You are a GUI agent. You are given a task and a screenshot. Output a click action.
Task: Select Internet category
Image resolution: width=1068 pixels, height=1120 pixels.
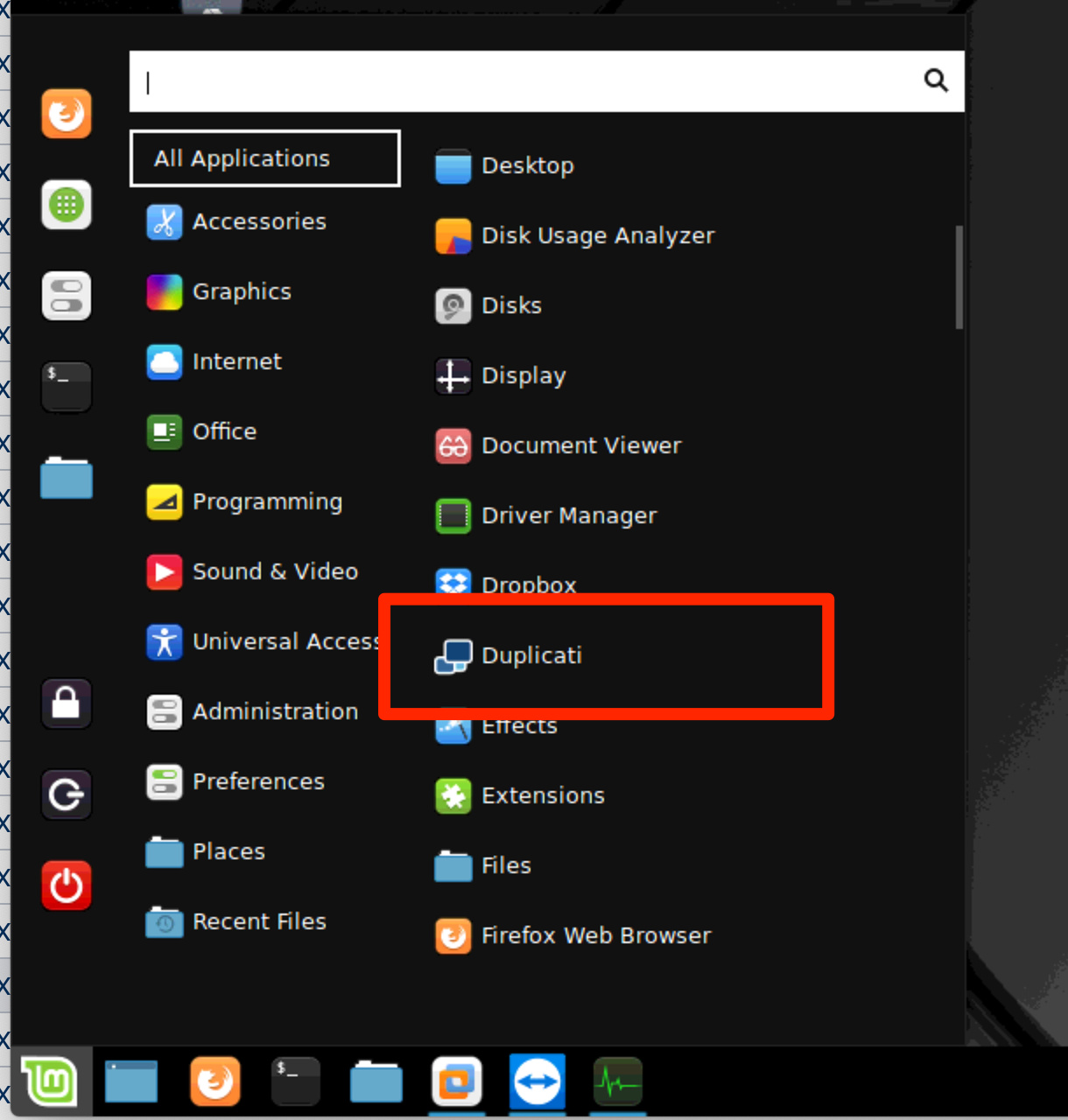[214, 361]
